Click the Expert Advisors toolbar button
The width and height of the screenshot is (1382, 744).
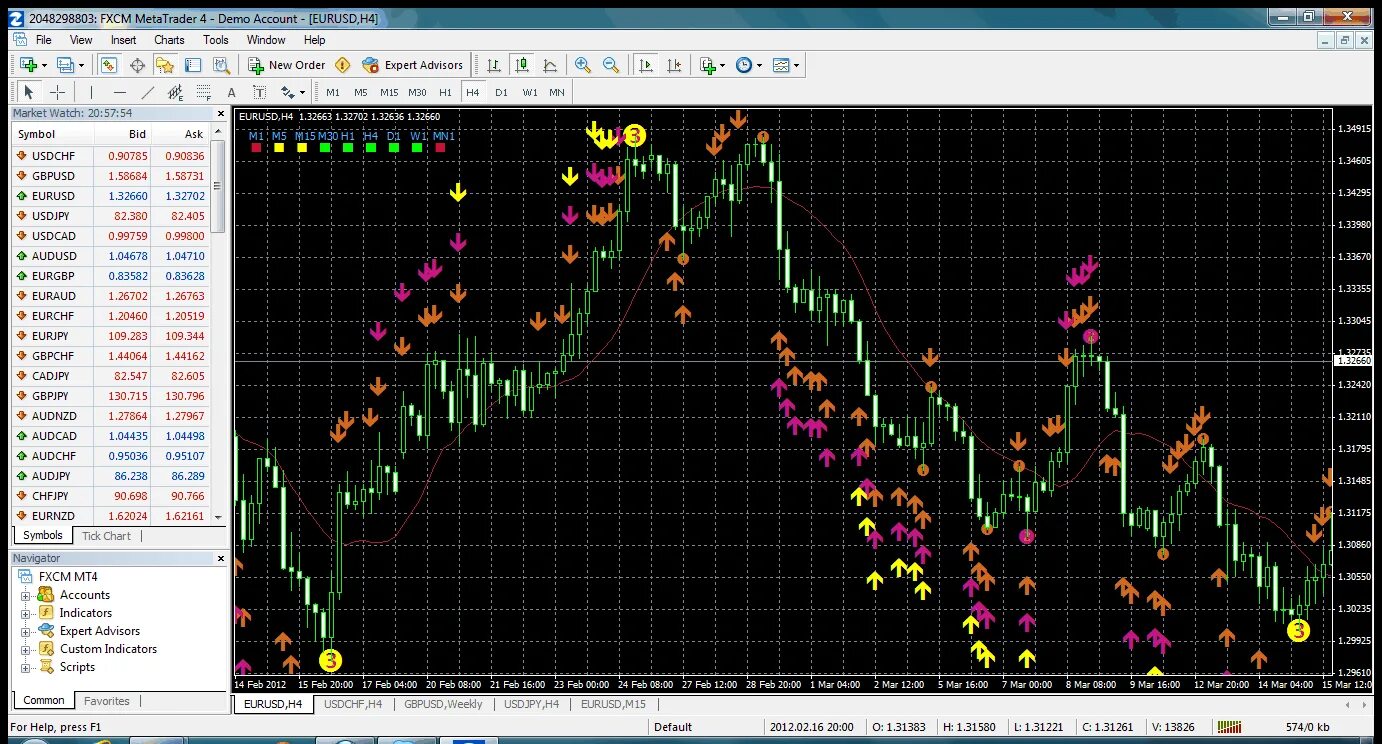412,65
